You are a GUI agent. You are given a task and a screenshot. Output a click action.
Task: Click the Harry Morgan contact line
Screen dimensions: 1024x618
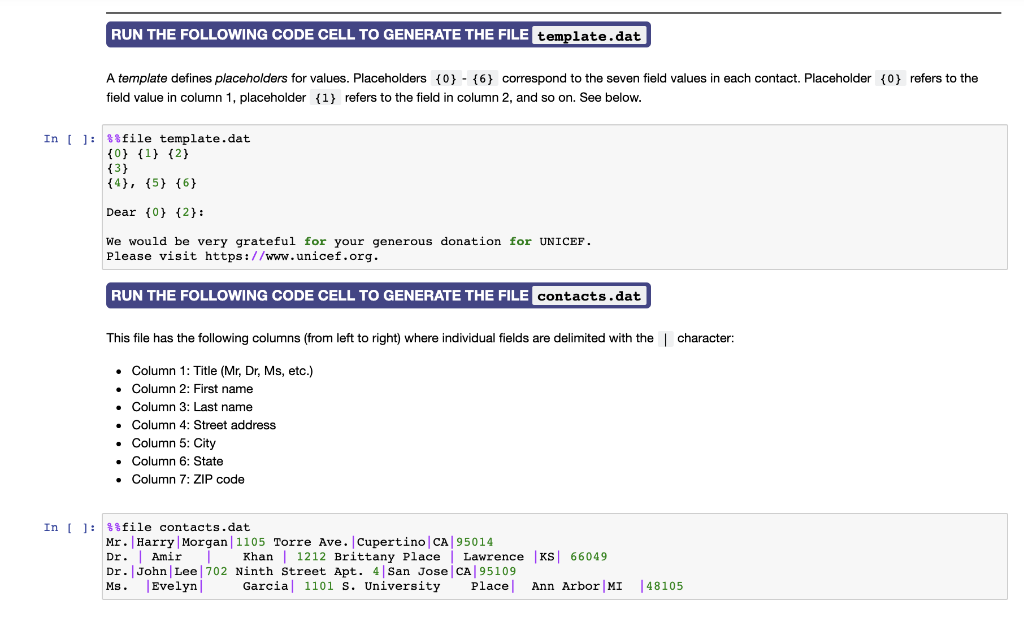click(300, 541)
